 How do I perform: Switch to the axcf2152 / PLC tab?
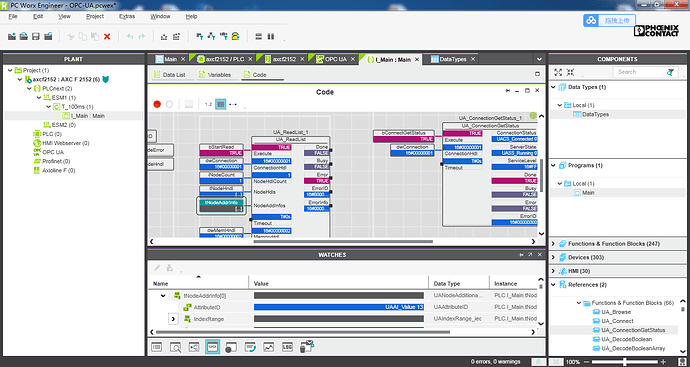[225, 59]
